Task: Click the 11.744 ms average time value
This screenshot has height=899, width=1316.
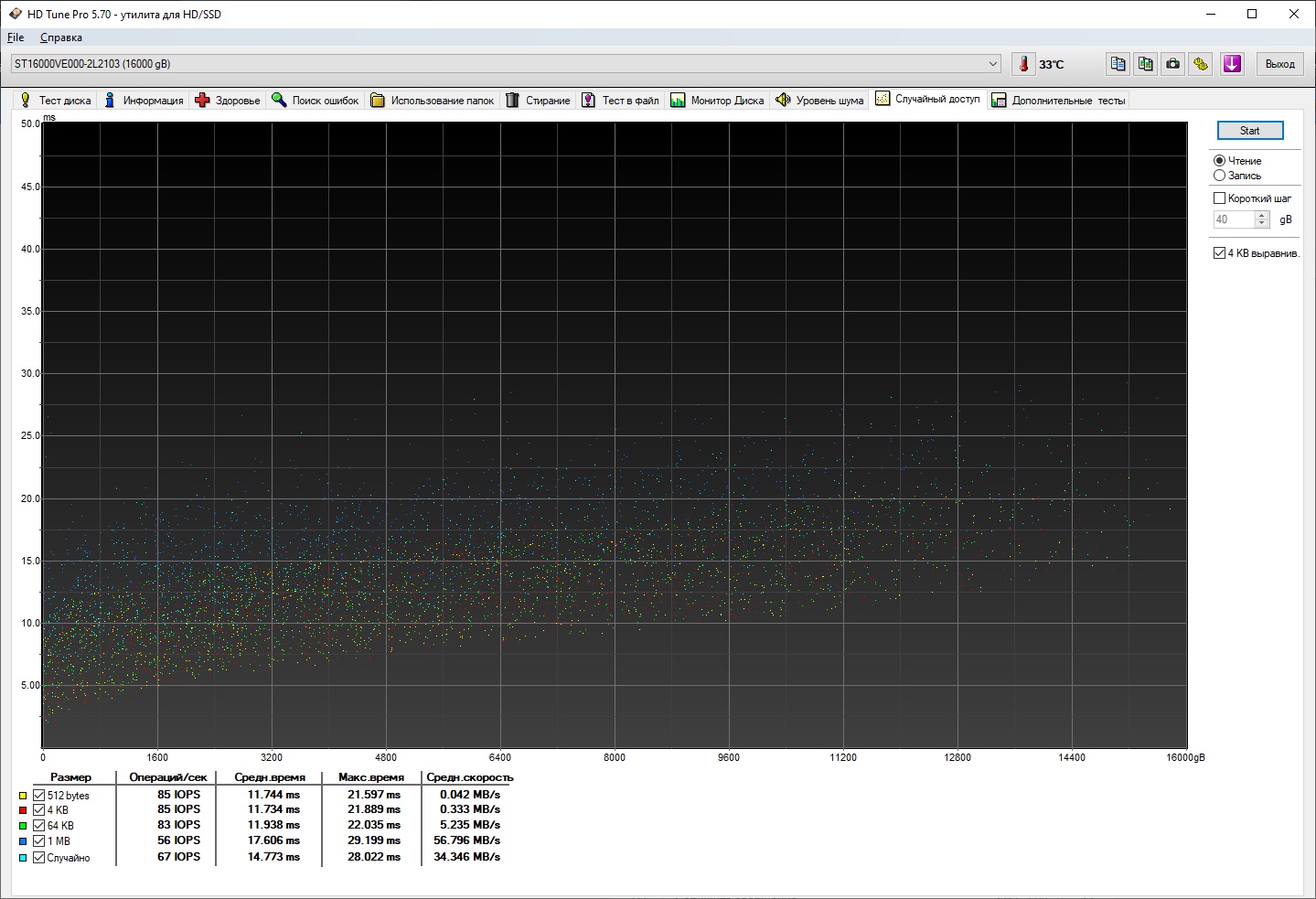Action: [x=273, y=795]
